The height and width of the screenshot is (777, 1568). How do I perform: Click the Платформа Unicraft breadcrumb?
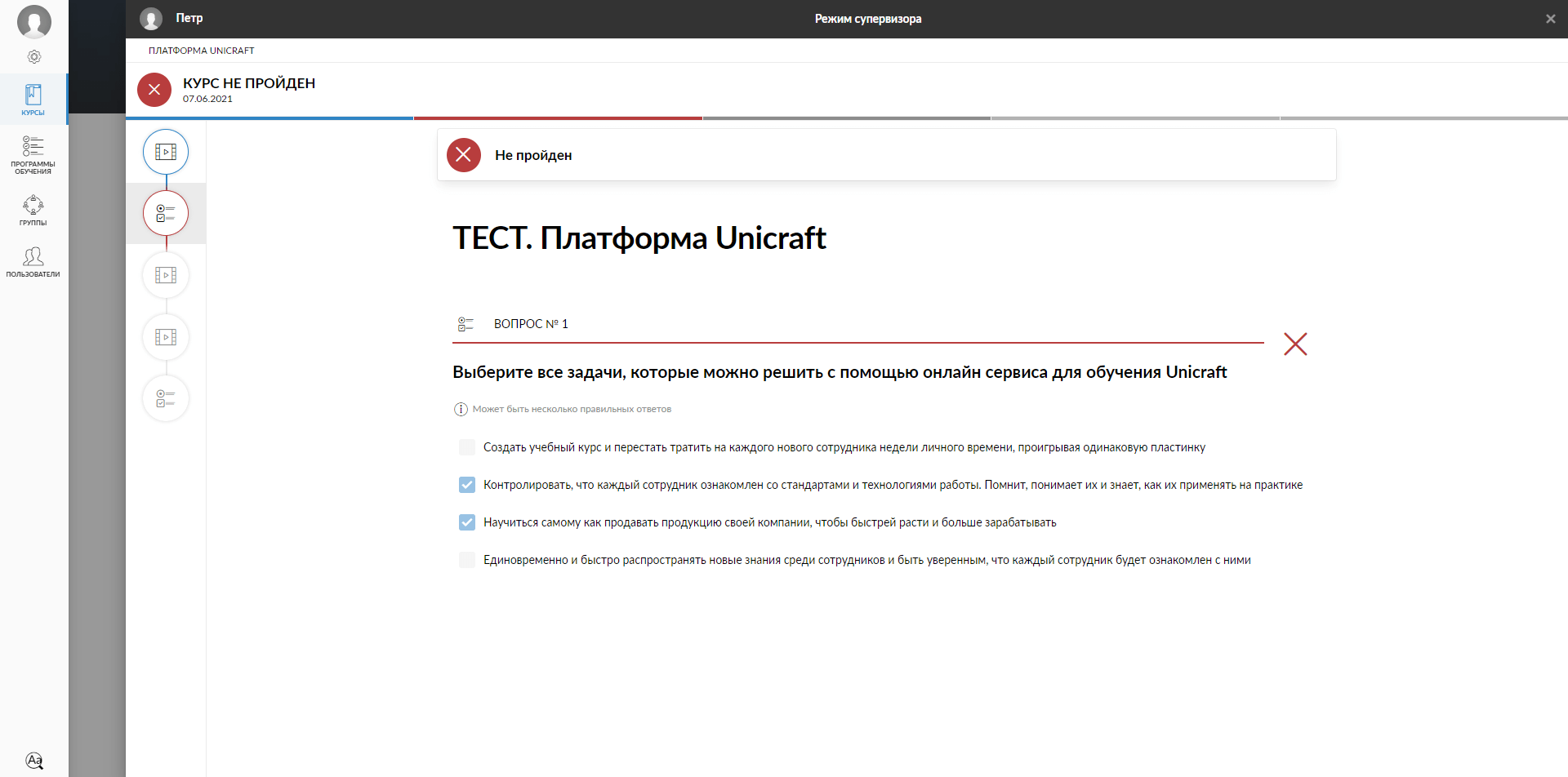[202, 51]
